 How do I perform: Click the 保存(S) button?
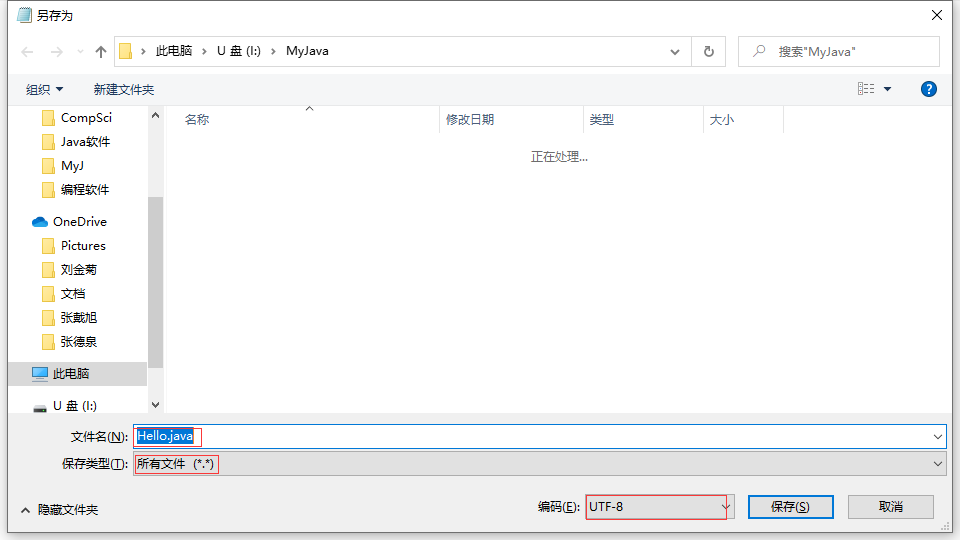pyautogui.click(x=790, y=507)
